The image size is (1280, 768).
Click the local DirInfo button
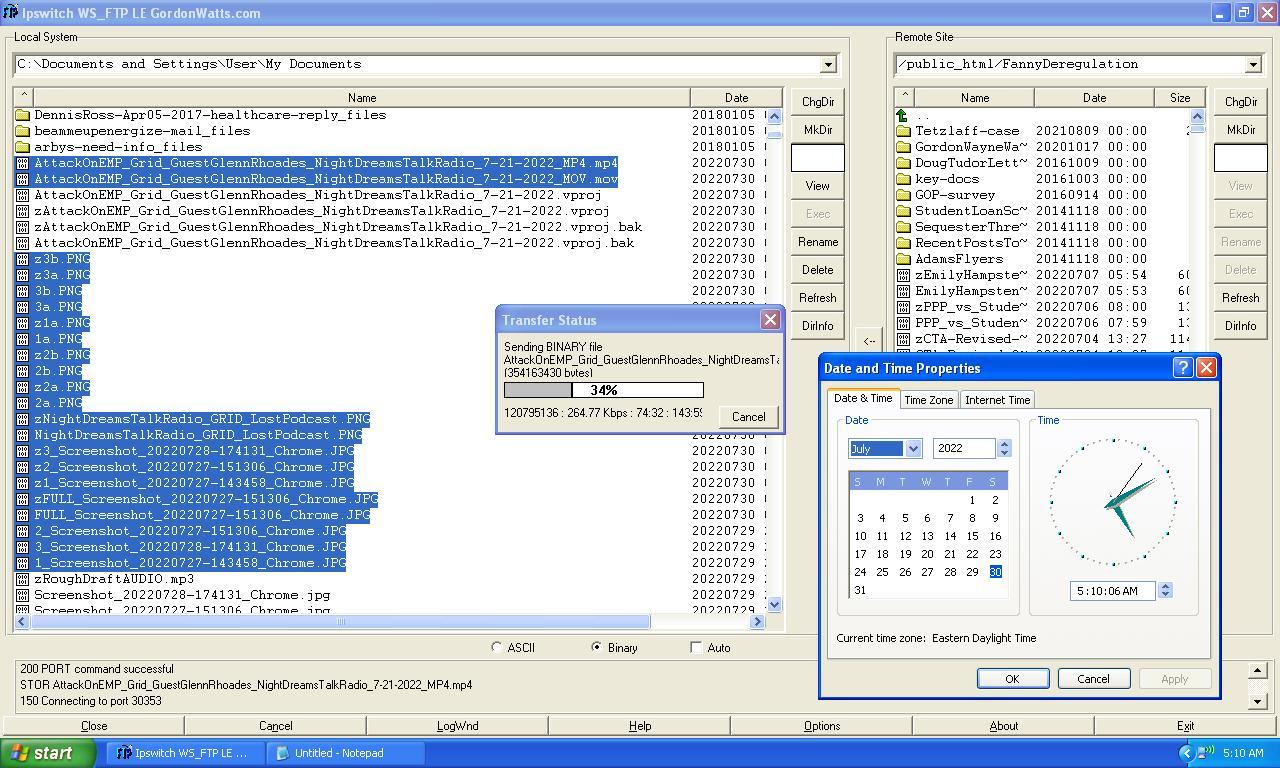[817, 326]
